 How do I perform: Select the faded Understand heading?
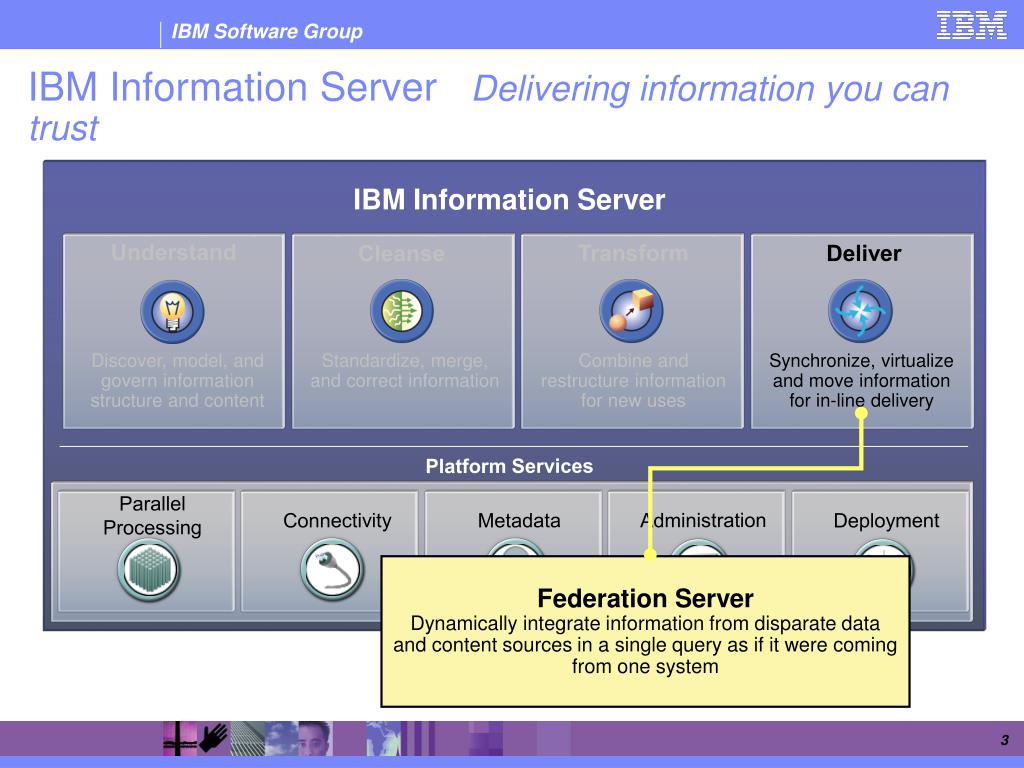(173, 253)
